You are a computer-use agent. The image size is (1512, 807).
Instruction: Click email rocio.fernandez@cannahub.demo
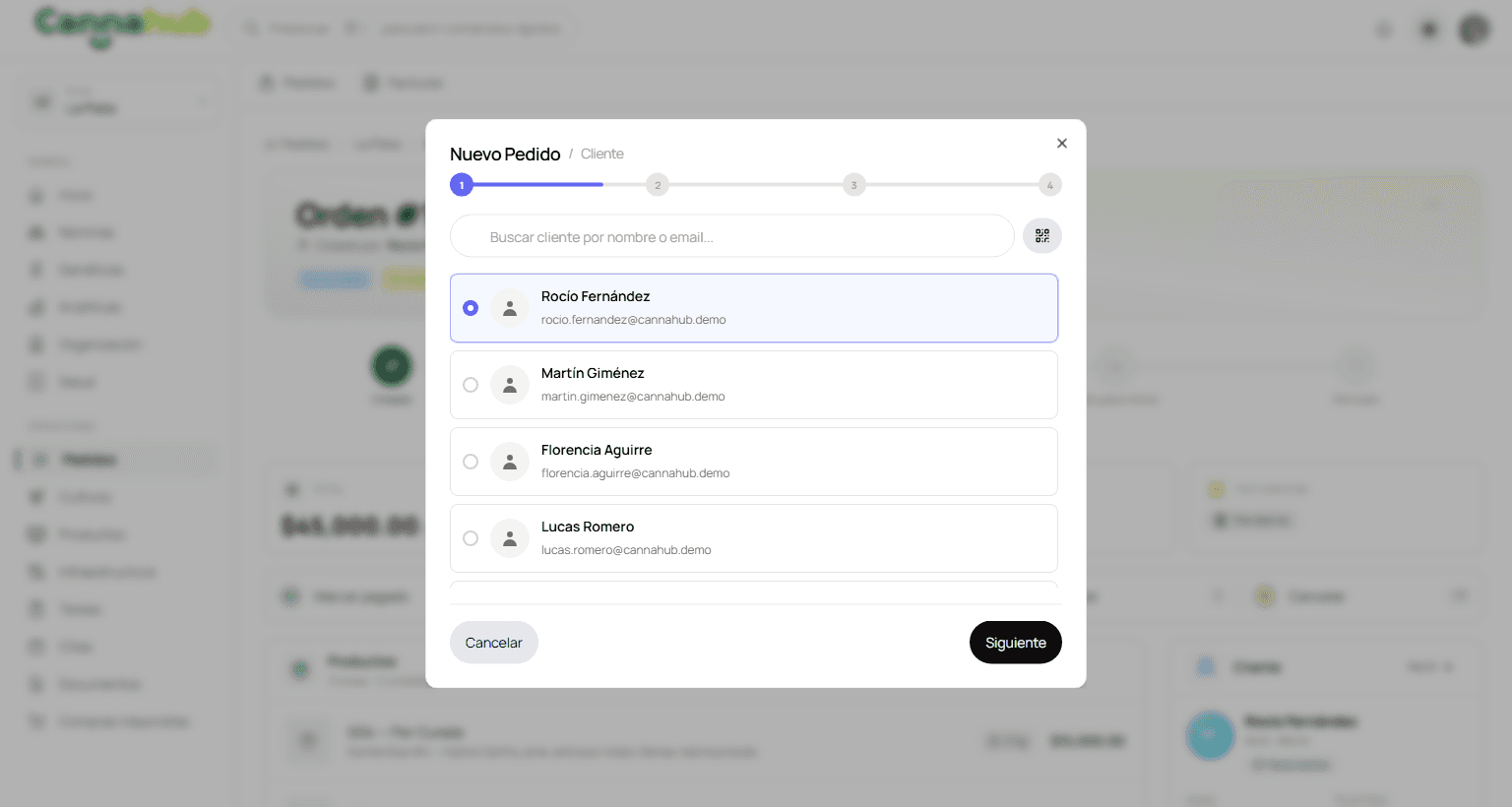(634, 320)
